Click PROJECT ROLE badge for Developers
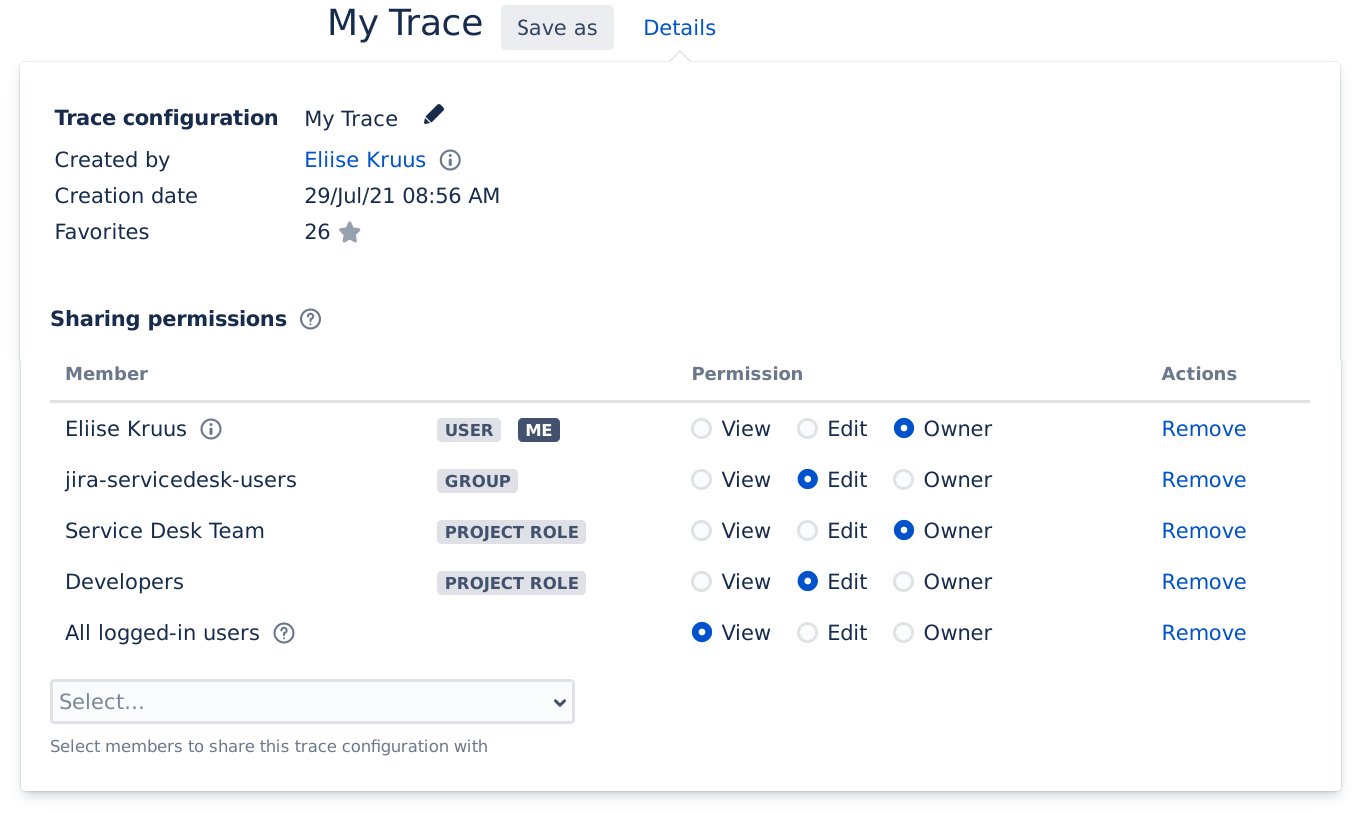The image size is (1352, 814). [511, 583]
